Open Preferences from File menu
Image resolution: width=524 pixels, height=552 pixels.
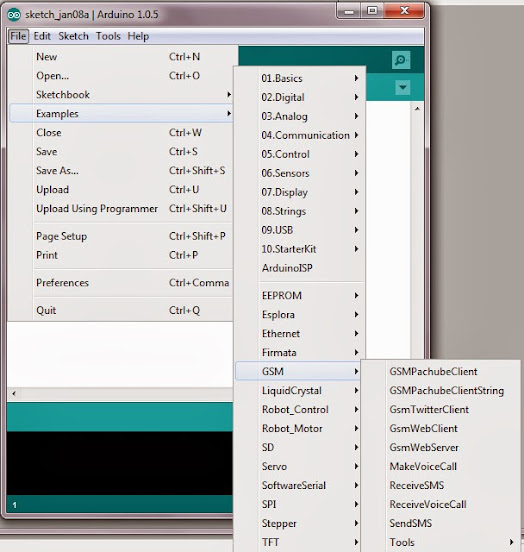(121, 283)
